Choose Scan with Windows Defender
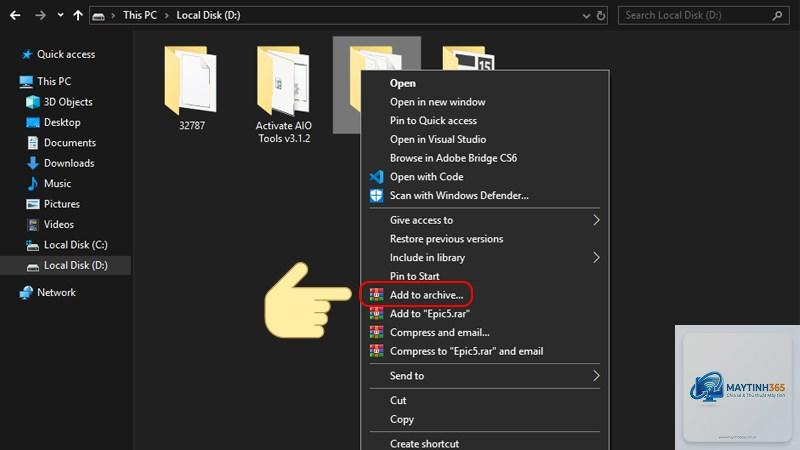Image resolution: width=800 pixels, height=450 pixels. pos(459,195)
